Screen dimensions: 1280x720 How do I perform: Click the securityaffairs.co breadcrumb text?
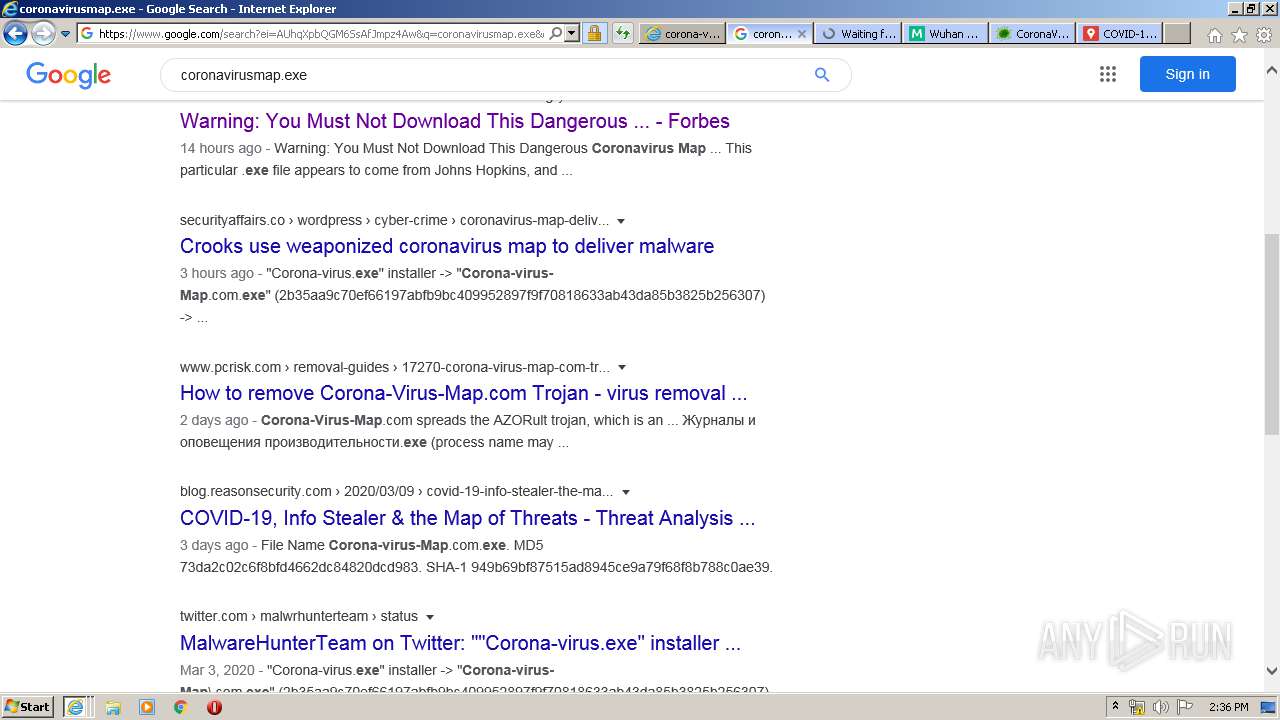pyautogui.click(x=394, y=221)
